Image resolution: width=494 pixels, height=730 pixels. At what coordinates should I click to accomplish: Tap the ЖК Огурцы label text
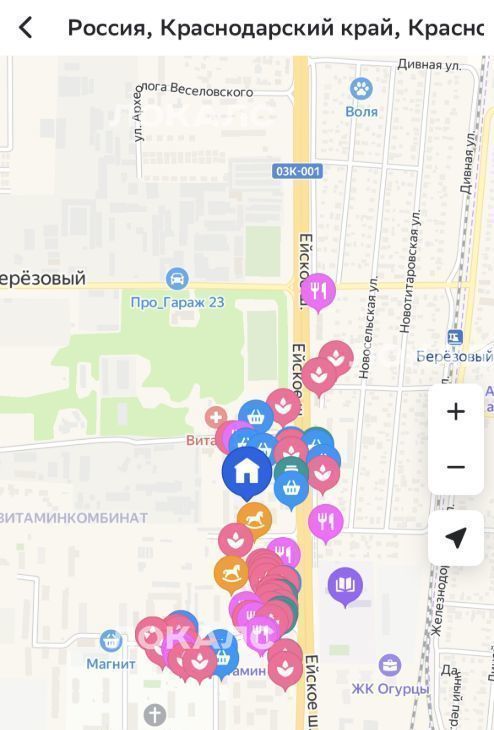(390, 688)
